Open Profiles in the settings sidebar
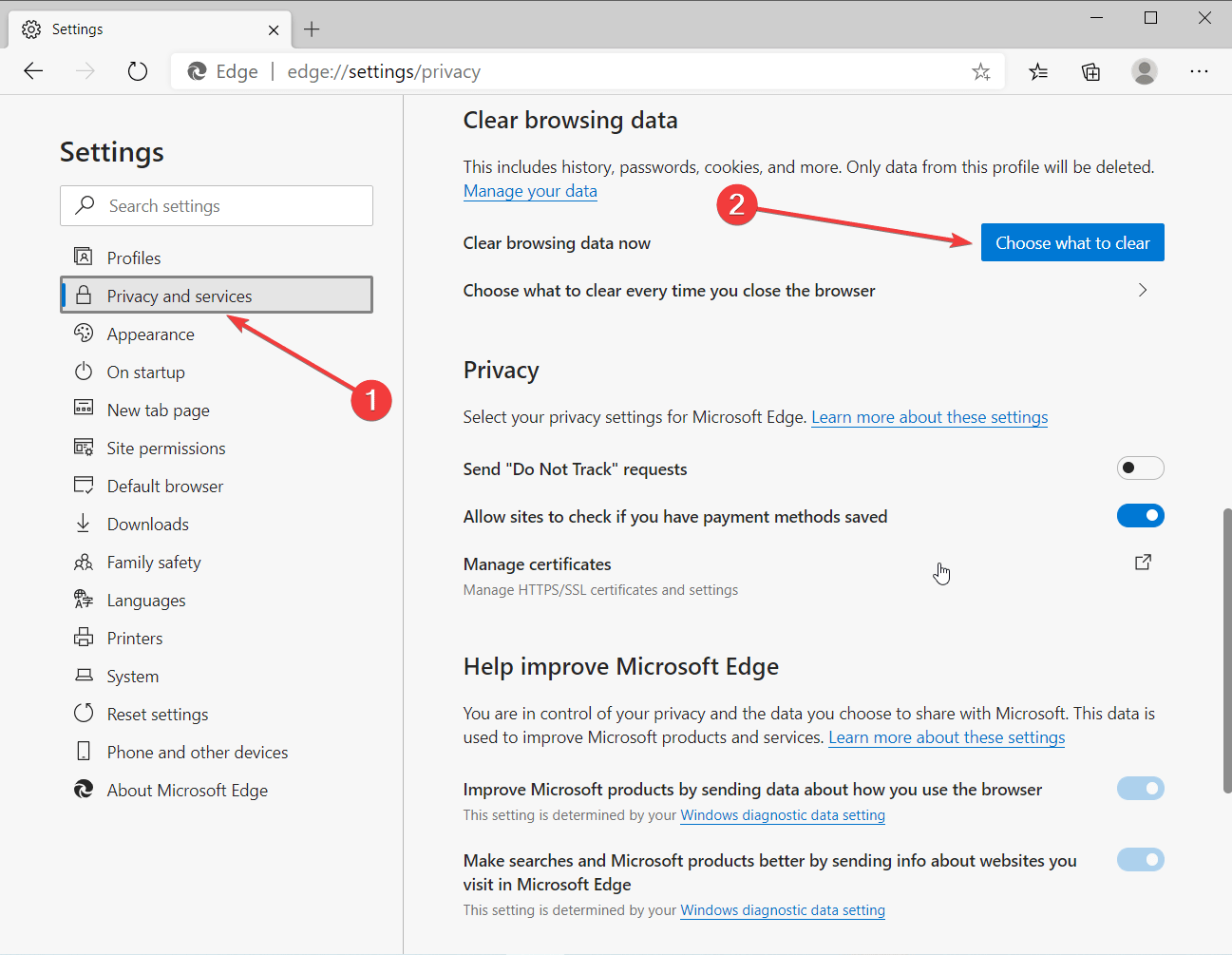1232x955 pixels. click(x=217, y=258)
